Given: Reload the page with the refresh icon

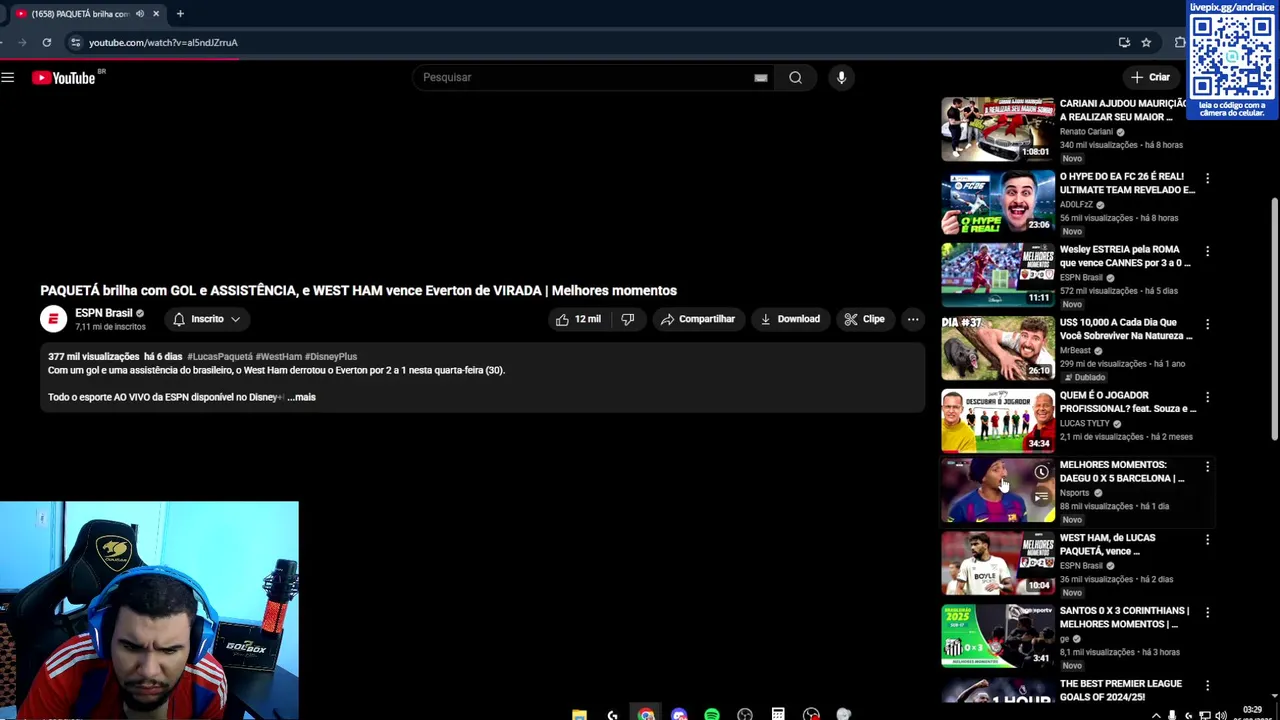Looking at the screenshot, I should [46, 42].
